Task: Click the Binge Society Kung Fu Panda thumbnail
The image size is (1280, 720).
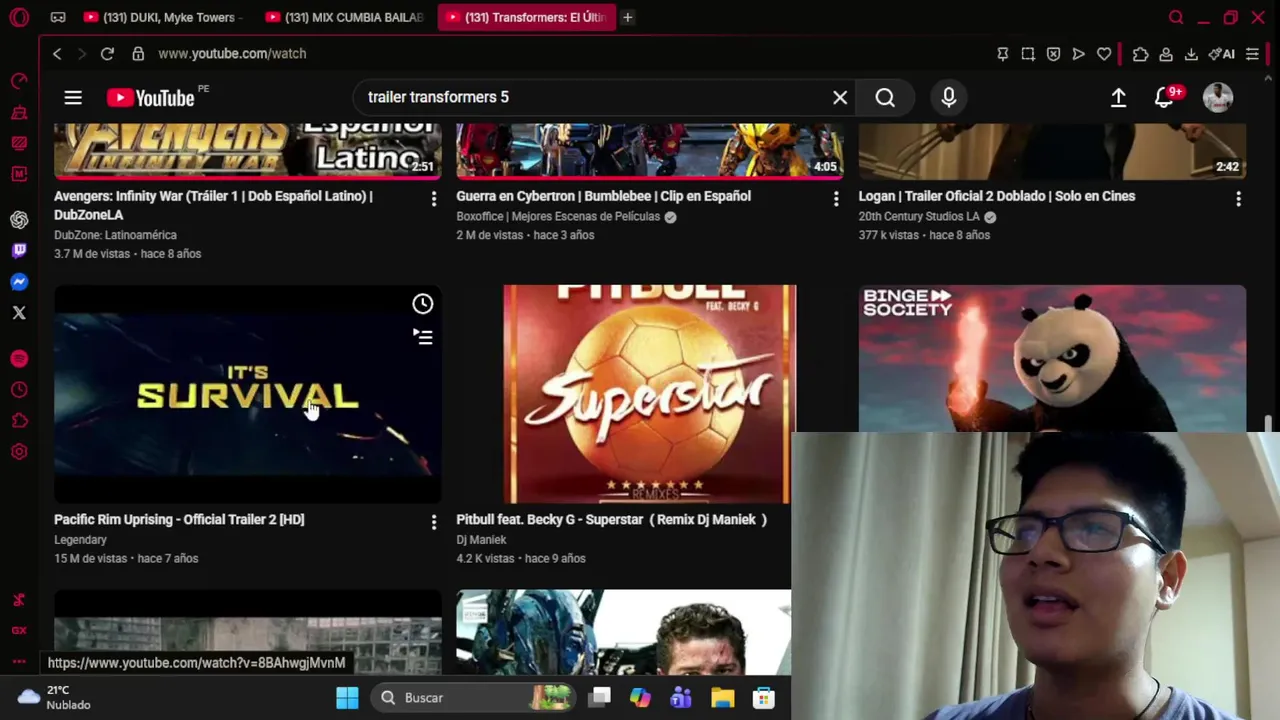Action: pyautogui.click(x=1052, y=358)
